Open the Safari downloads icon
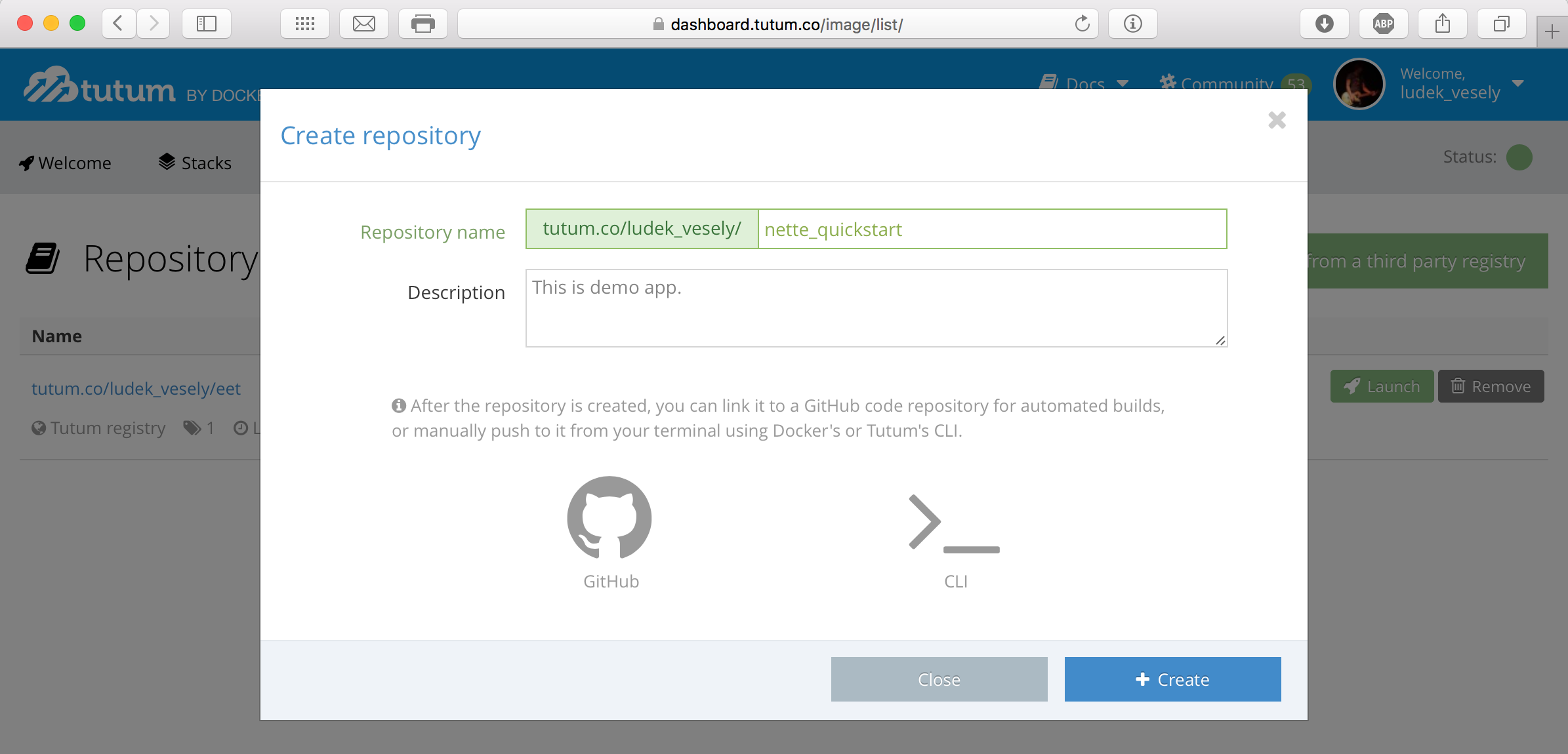The height and width of the screenshot is (754, 1568). pyautogui.click(x=1325, y=24)
